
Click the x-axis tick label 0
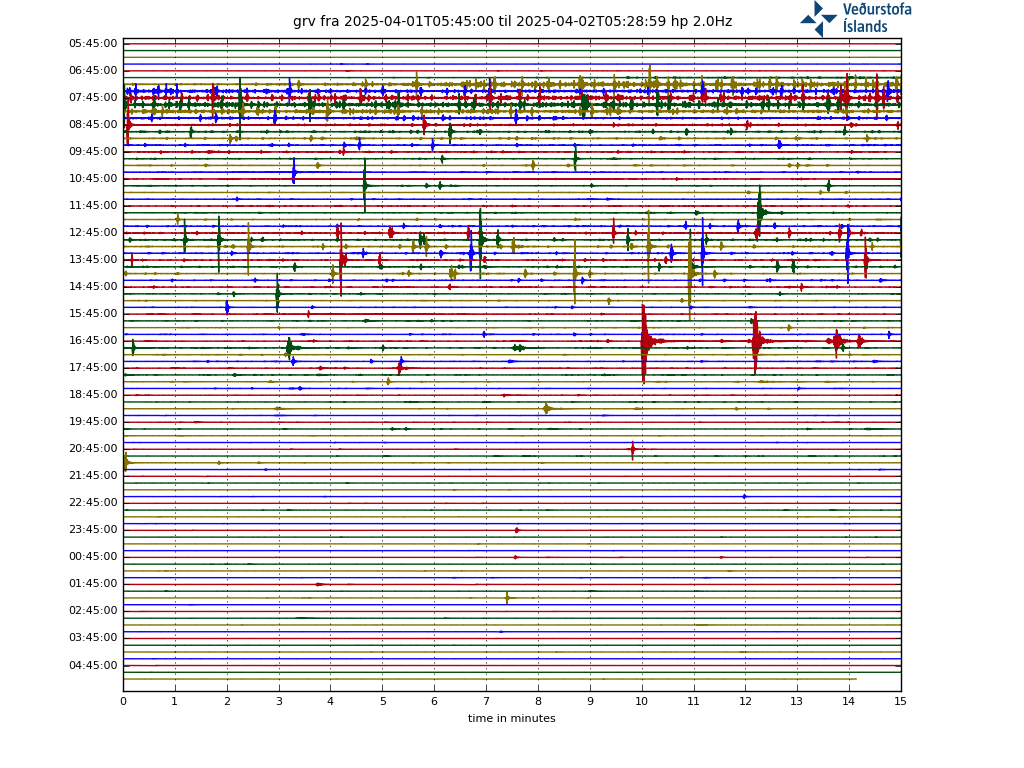(123, 701)
